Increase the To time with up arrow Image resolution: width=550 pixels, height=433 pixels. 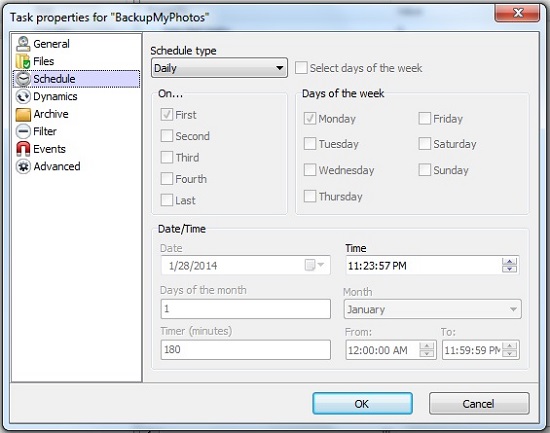click(x=510, y=346)
